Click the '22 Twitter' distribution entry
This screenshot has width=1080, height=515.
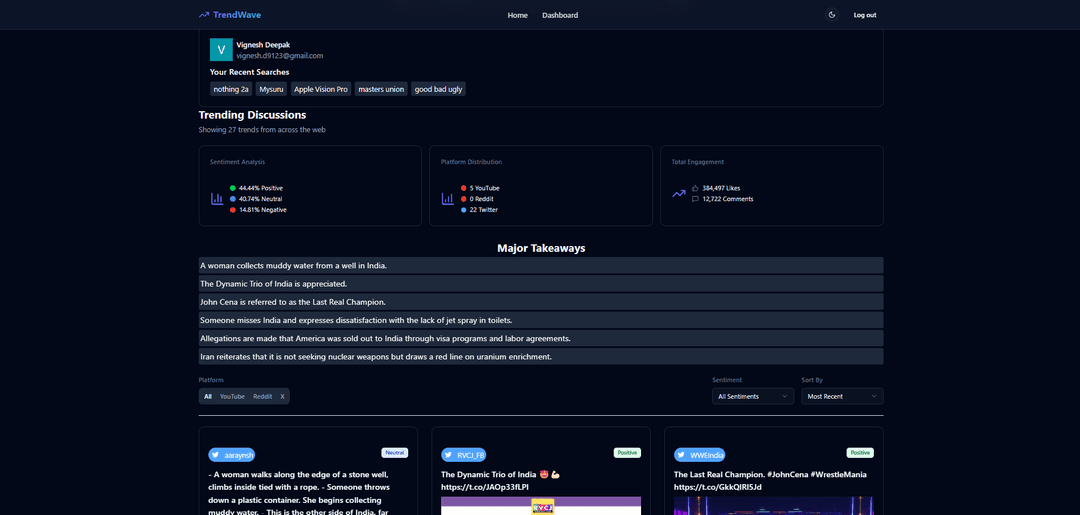[484, 210]
